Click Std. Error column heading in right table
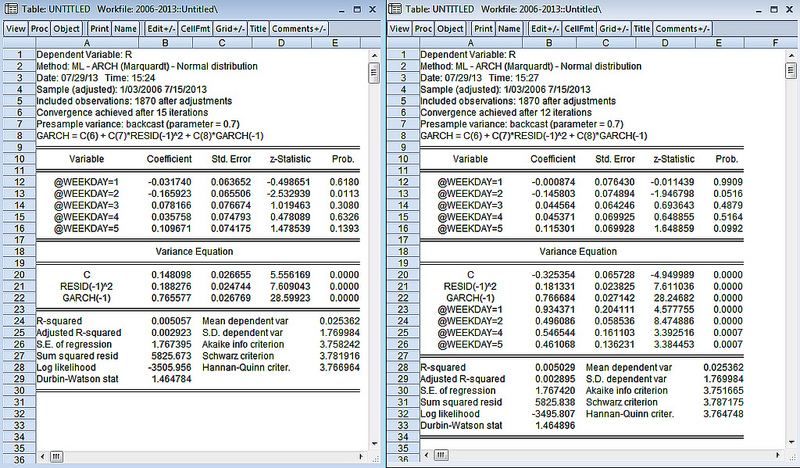 click(615, 159)
